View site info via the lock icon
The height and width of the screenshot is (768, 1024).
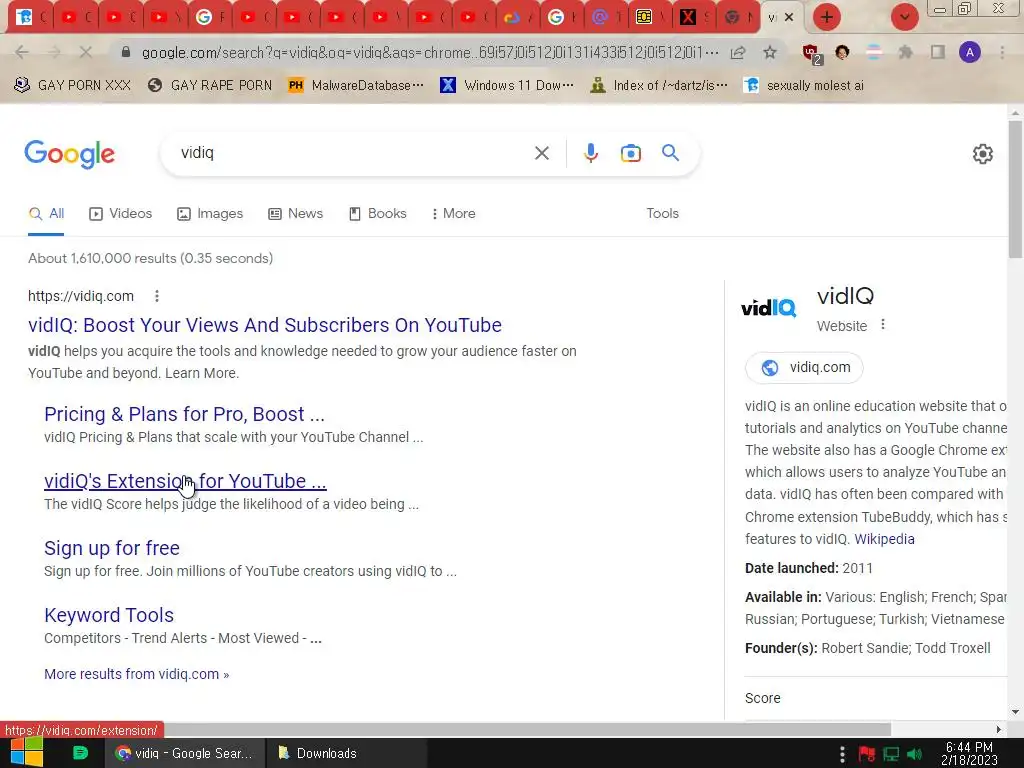(126, 52)
